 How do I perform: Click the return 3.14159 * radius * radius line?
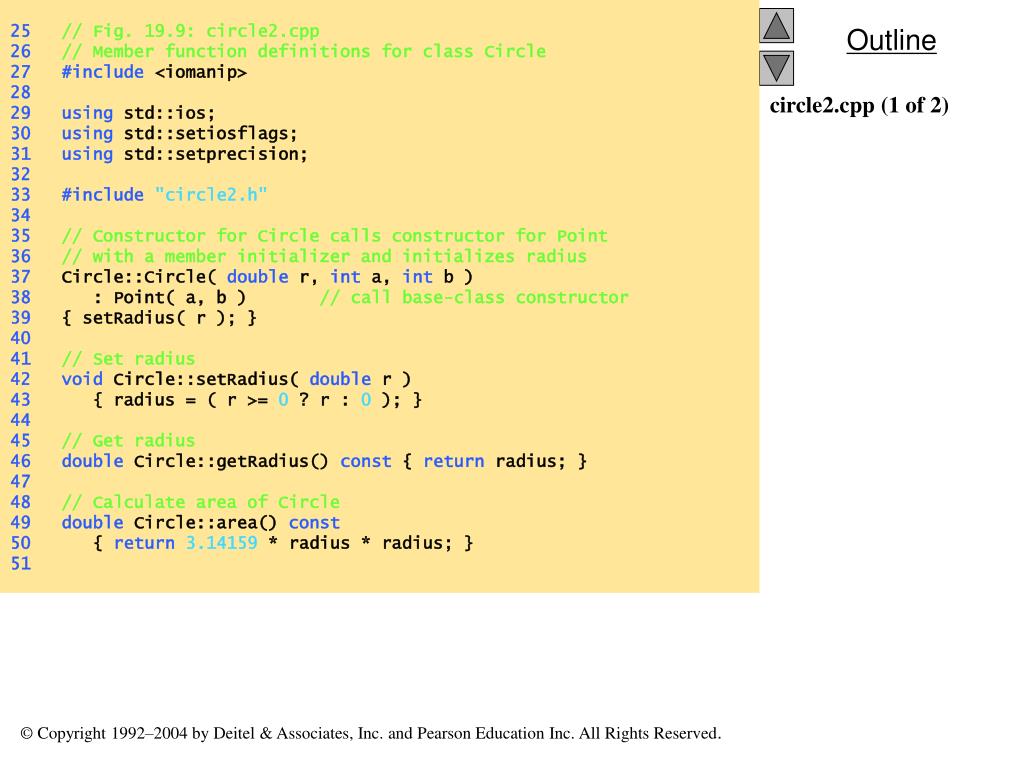283,543
